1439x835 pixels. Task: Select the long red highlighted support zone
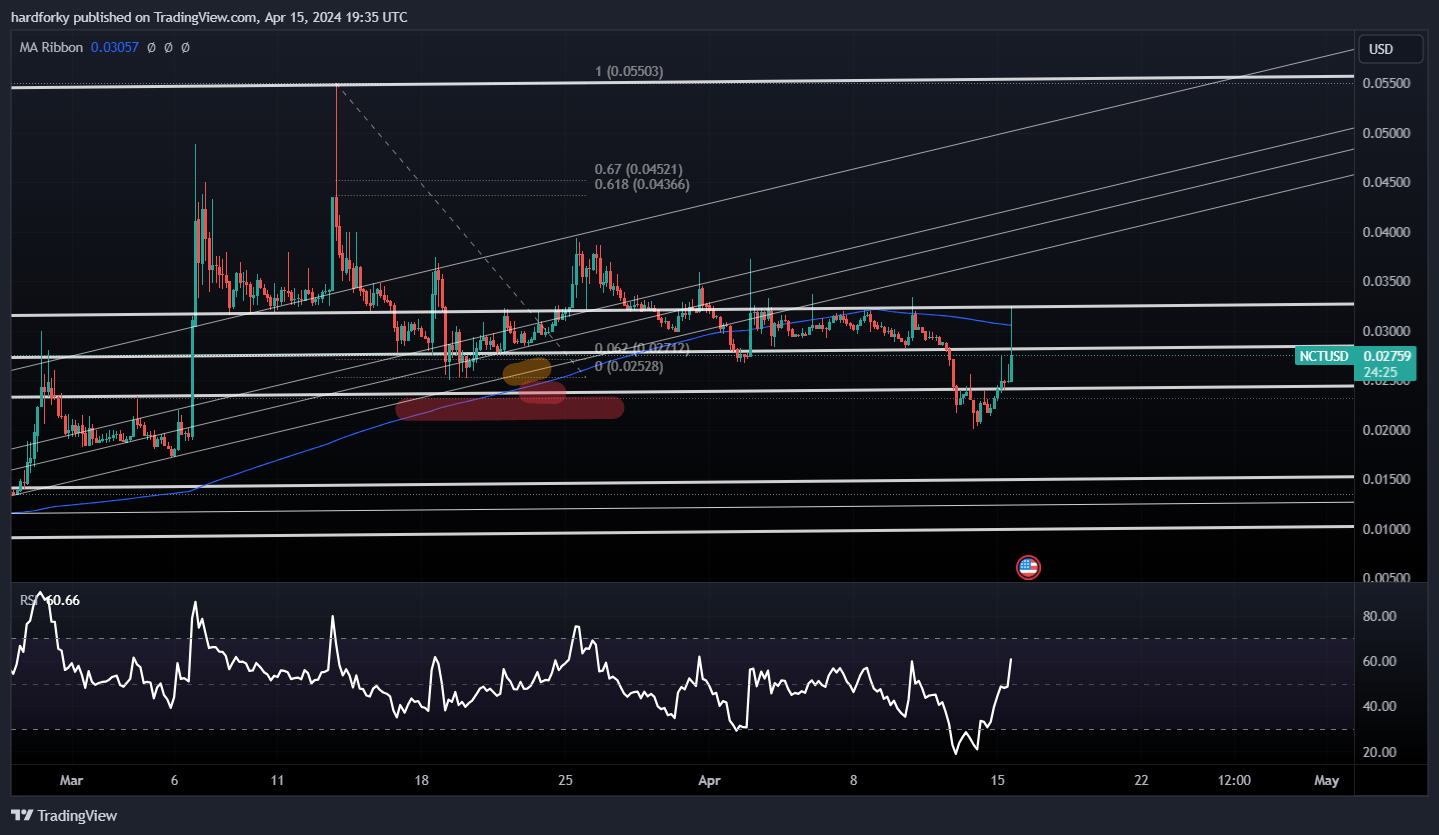[x=510, y=408]
